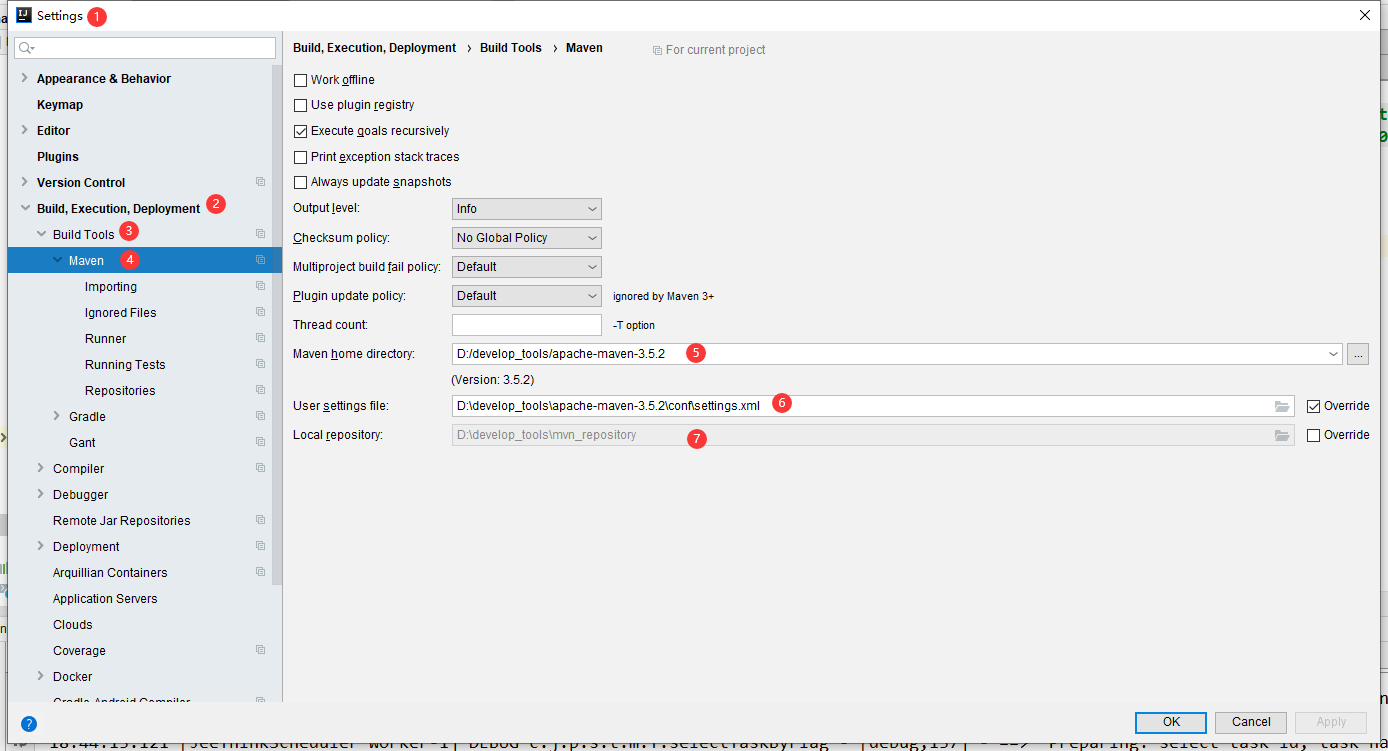Viewport: 1388px width, 751px height.
Task: Click the browse '...' button for Maven home
Action: [1358, 354]
